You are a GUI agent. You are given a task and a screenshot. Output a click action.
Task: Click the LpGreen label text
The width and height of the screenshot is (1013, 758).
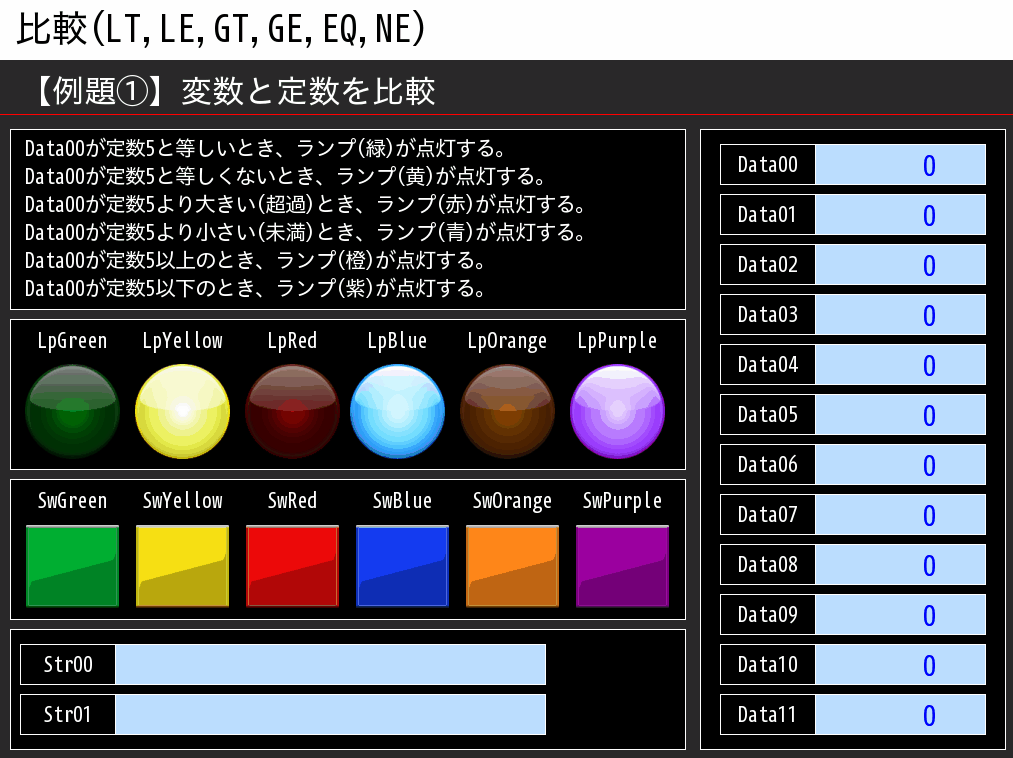pos(72,341)
